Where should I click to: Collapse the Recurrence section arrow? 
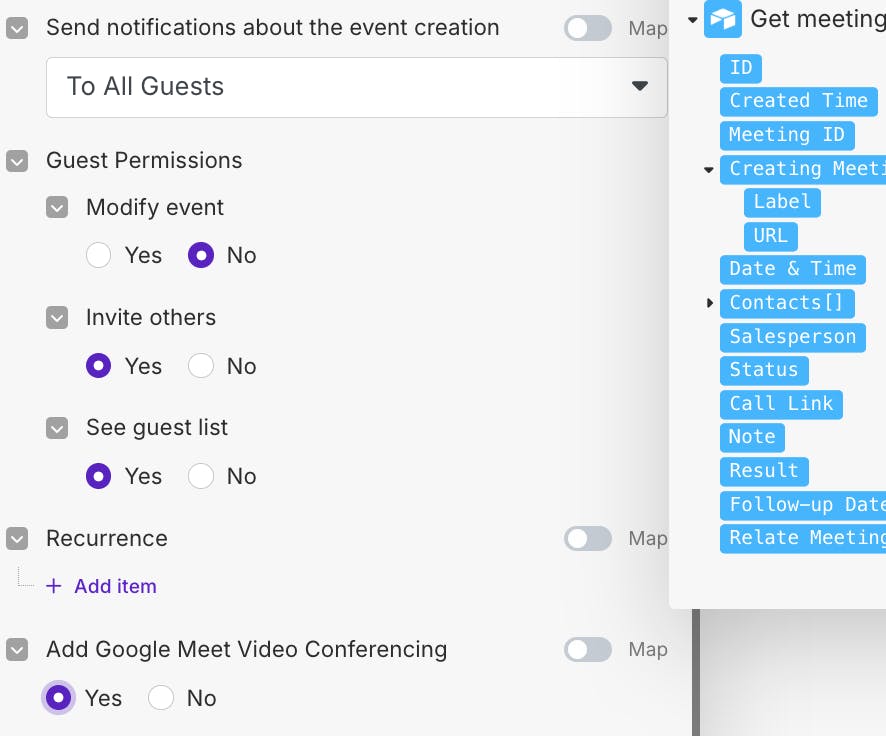(17, 539)
